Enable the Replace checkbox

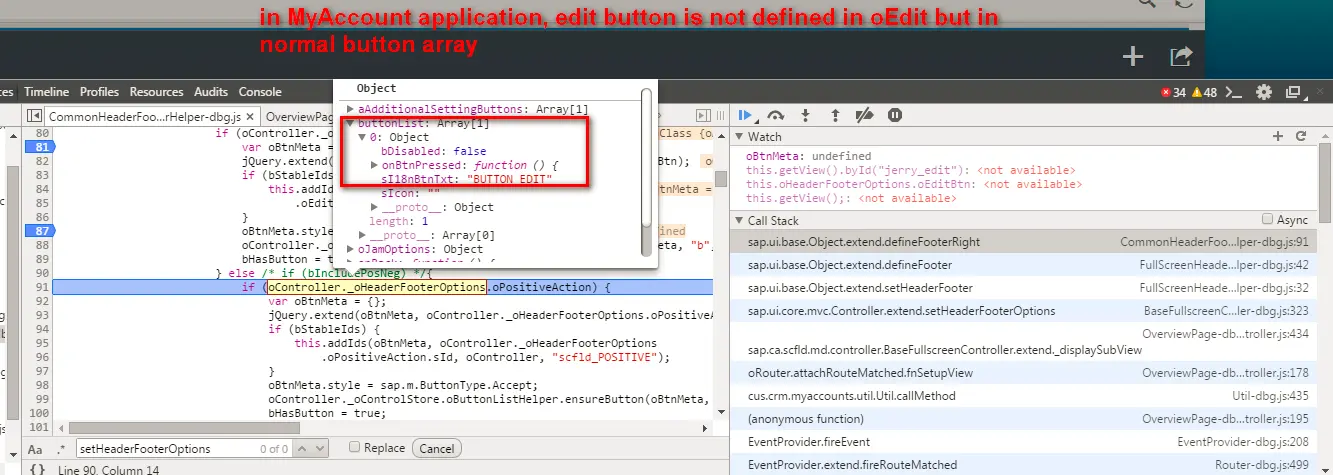point(355,448)
